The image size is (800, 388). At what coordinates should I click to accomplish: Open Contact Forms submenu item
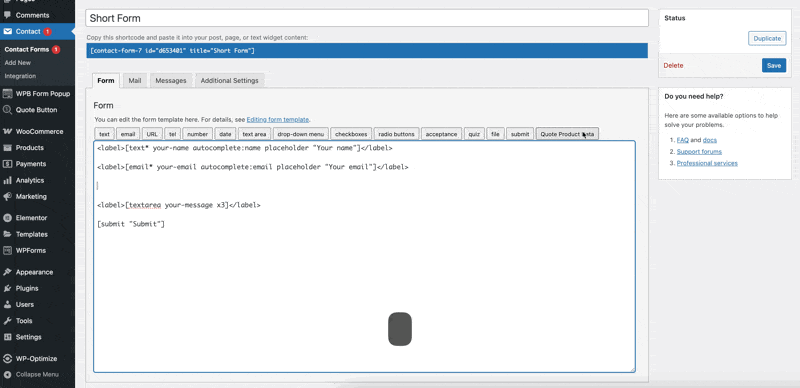[27, 50]
